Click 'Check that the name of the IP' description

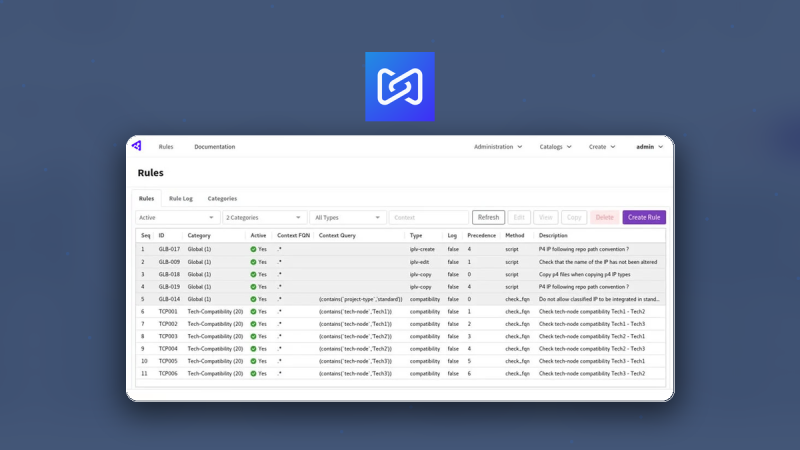pyautogui.click(x=598, y=262)
